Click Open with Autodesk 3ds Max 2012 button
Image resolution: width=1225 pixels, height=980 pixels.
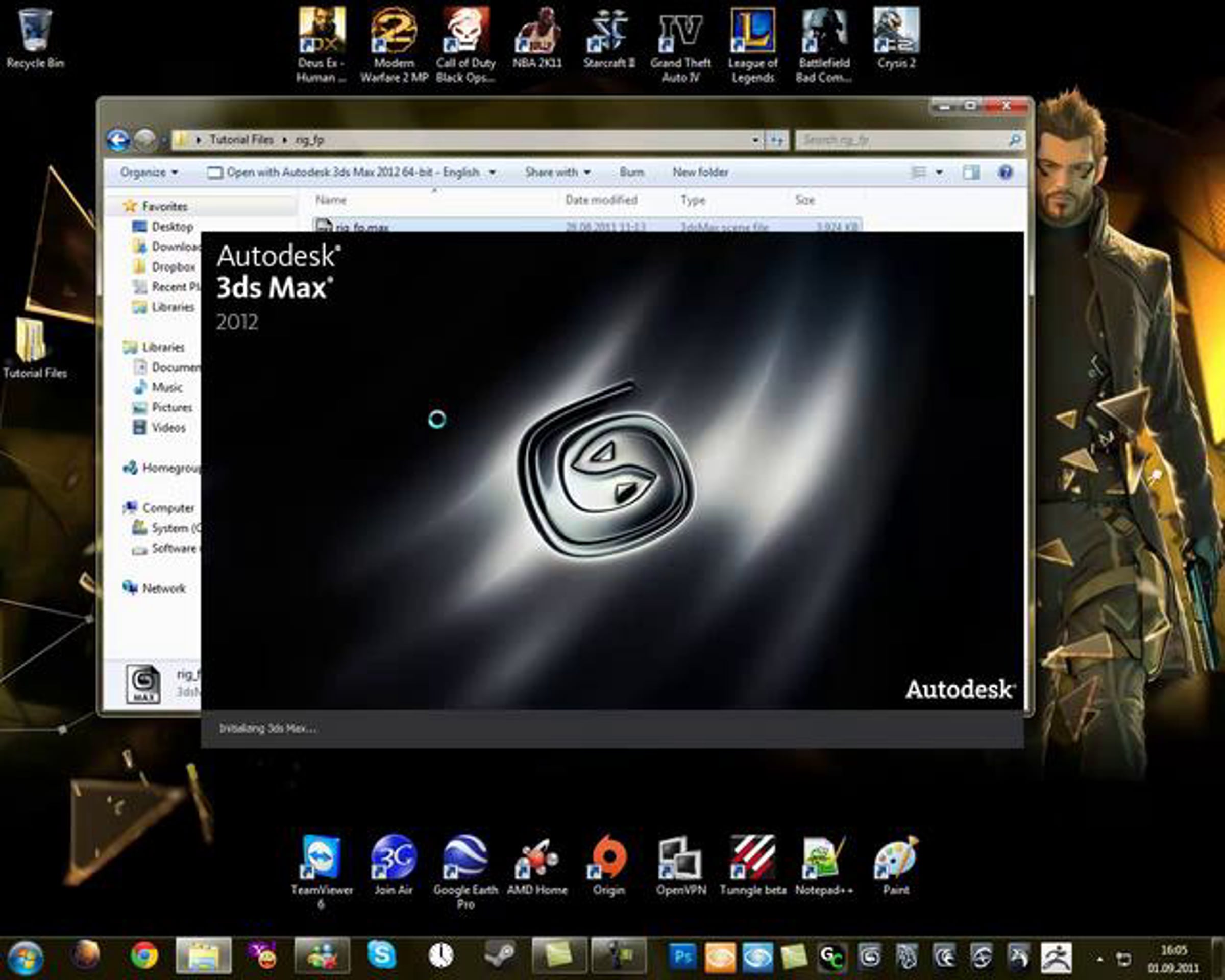click(344, 172)
